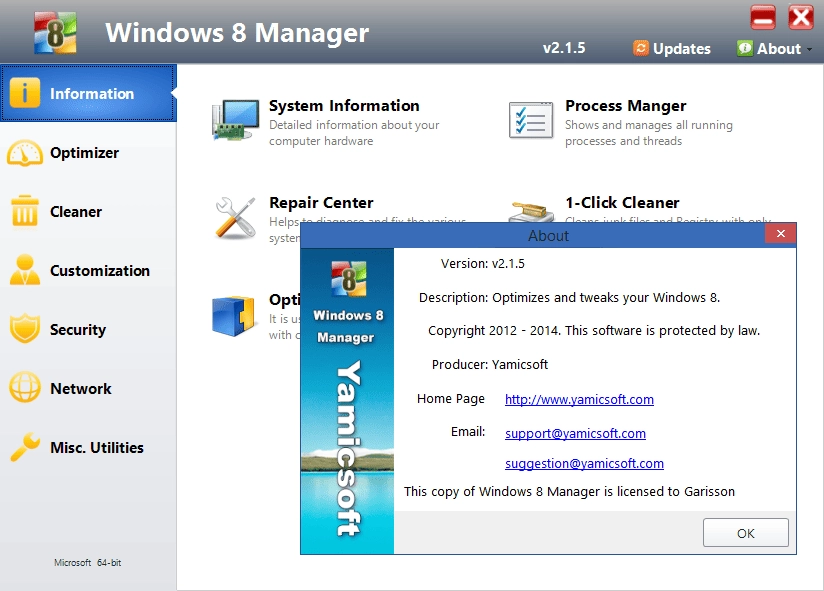The width and height of the screenshot is (824, 591).
Task: Select the Information tab
Action: [x=88, y=93]
